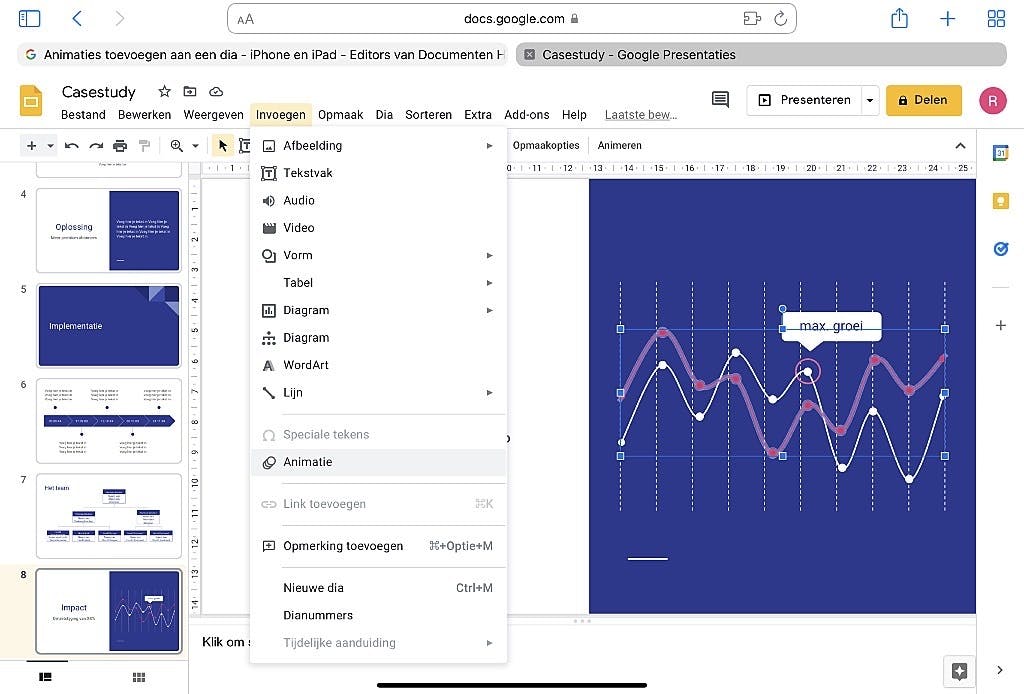The height and width of the screenshot is (694, 1024).
Task: Open Vorm submenu
Action: point(378,255)
